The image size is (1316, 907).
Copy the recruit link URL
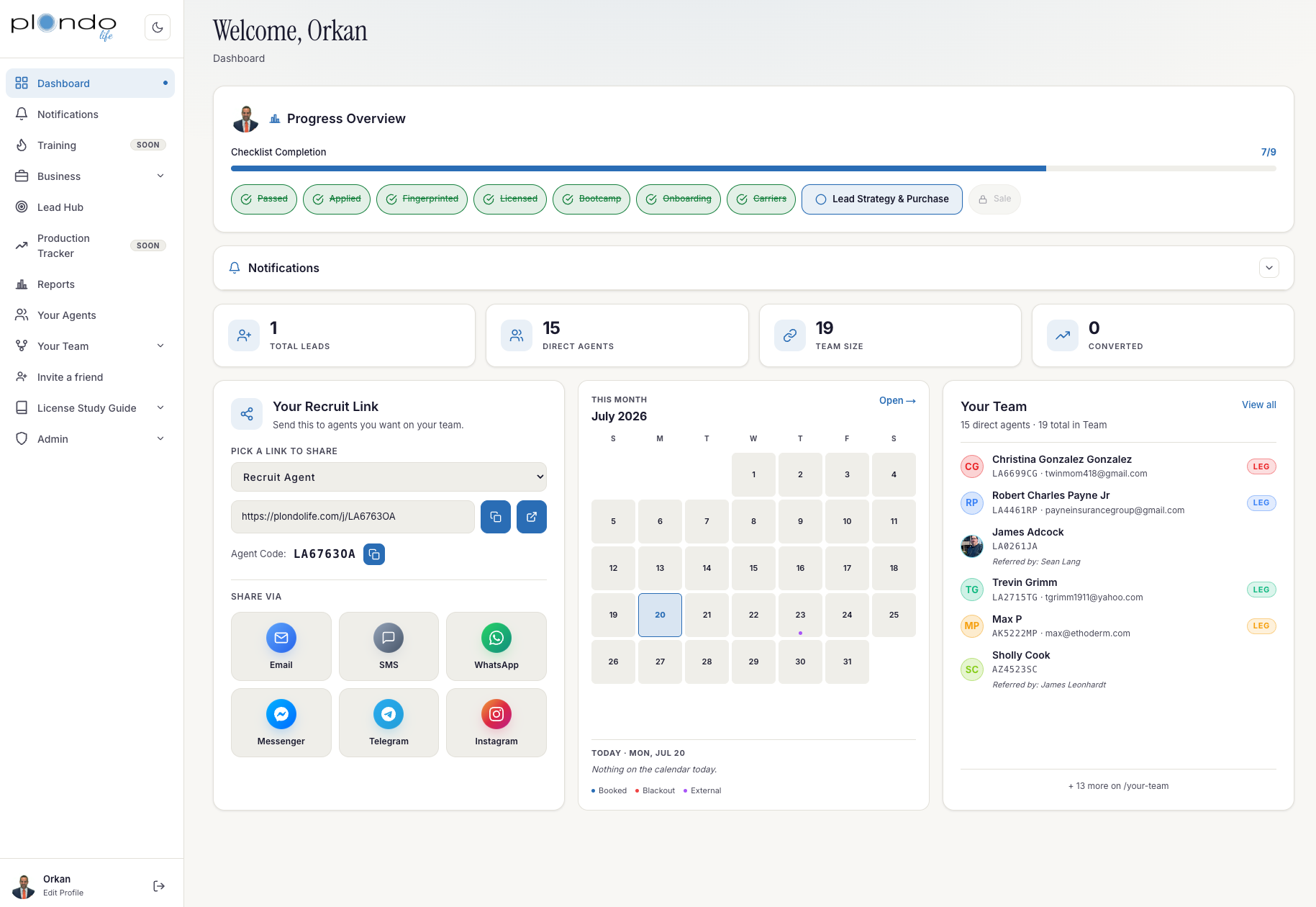(496, 517)
